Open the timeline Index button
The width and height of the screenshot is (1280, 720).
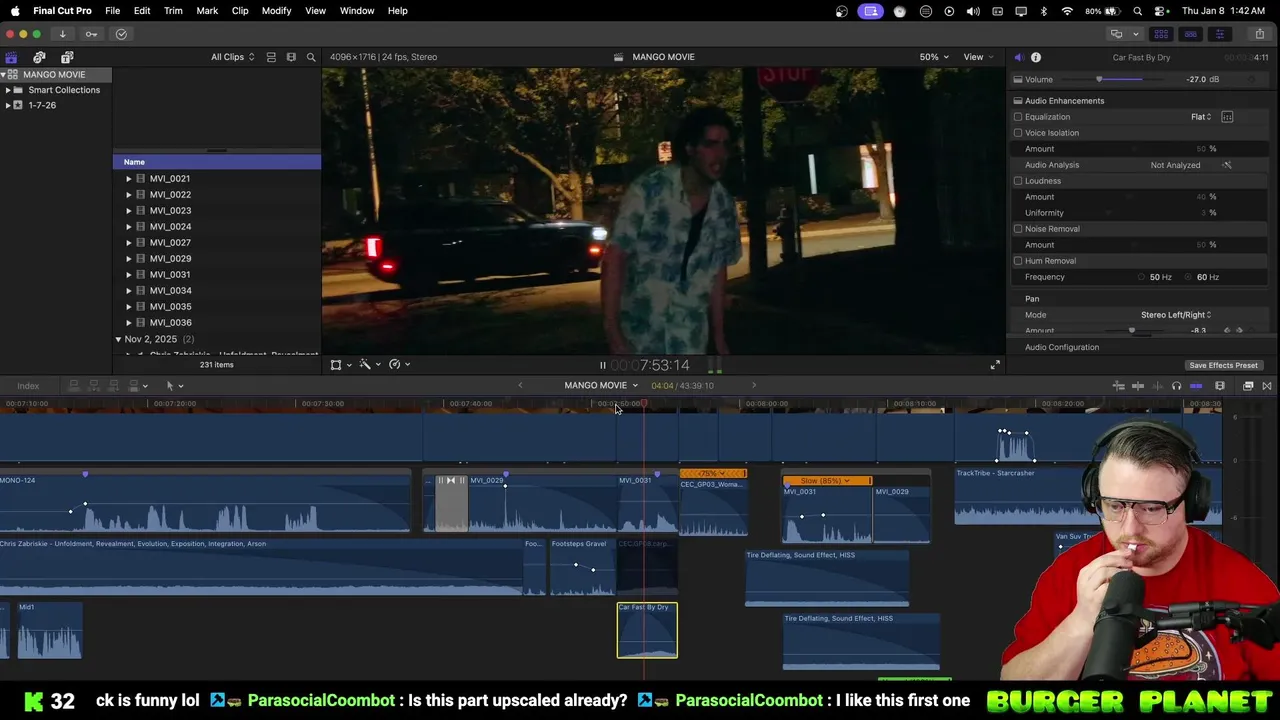click(28, 385)
